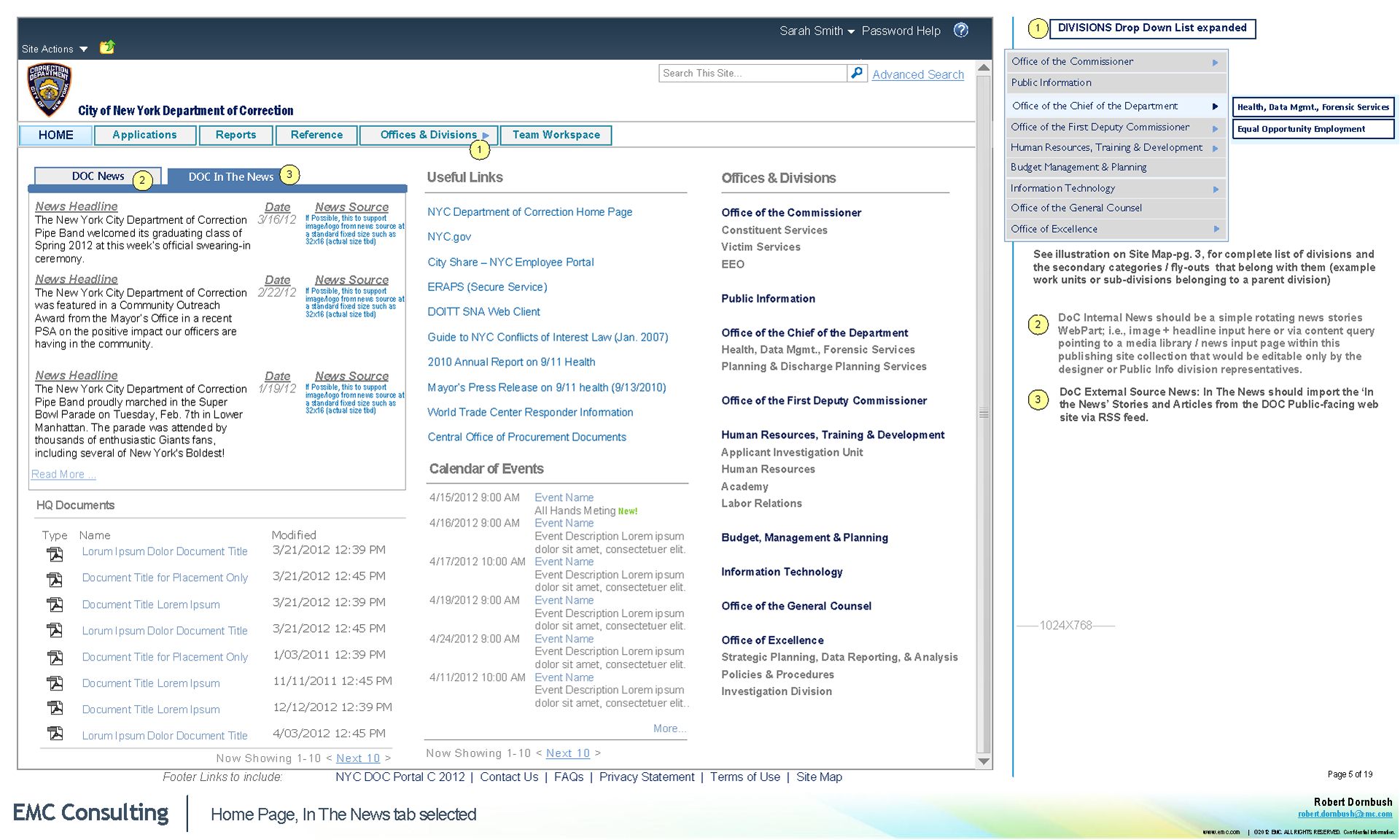This screenshot has width=1400, height=840.
Task: Click the Department of Correction shield logo
Action: (x=49, y=90)
